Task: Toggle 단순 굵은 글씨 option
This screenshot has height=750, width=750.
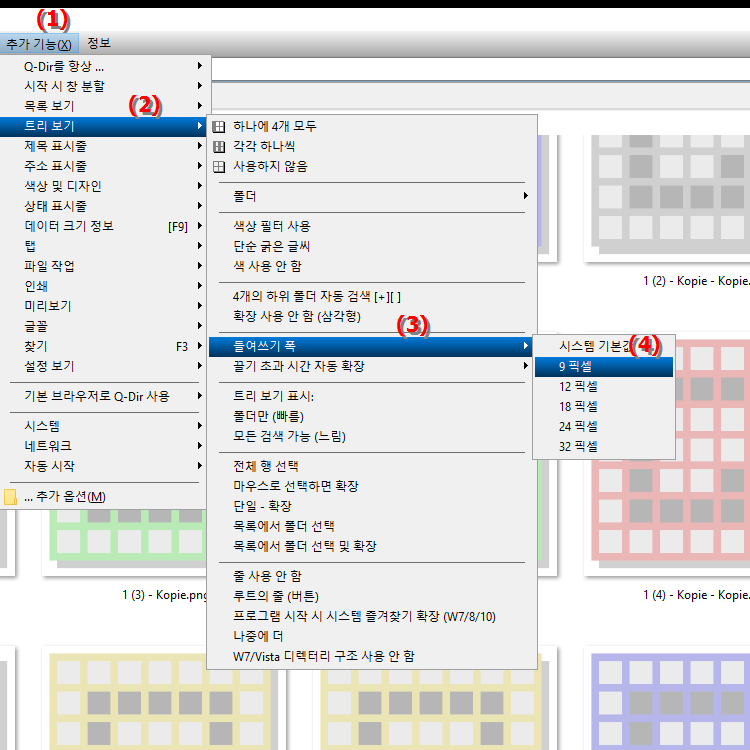Action: (372, 247)
